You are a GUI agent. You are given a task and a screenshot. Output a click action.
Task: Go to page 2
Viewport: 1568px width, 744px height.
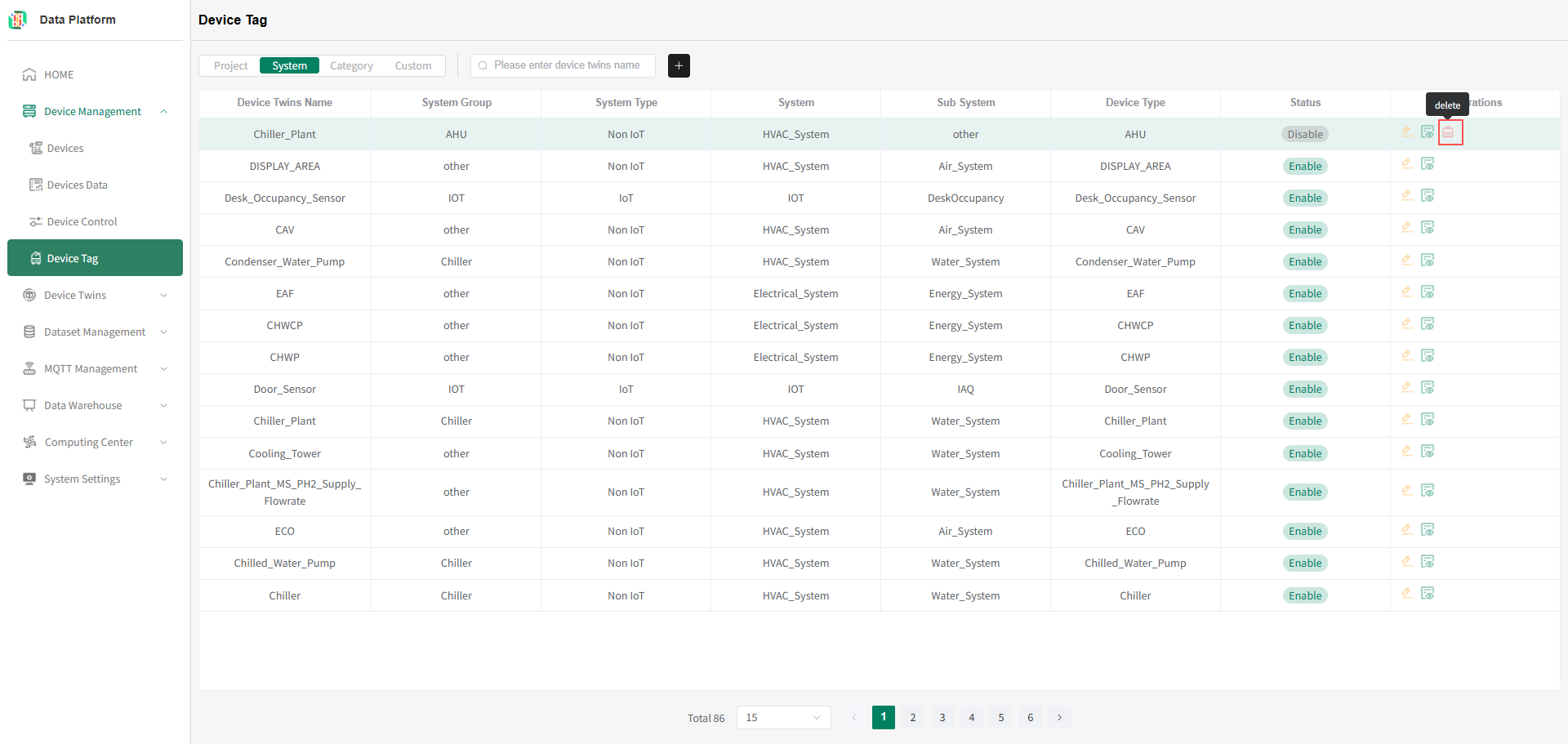[913, 717]
